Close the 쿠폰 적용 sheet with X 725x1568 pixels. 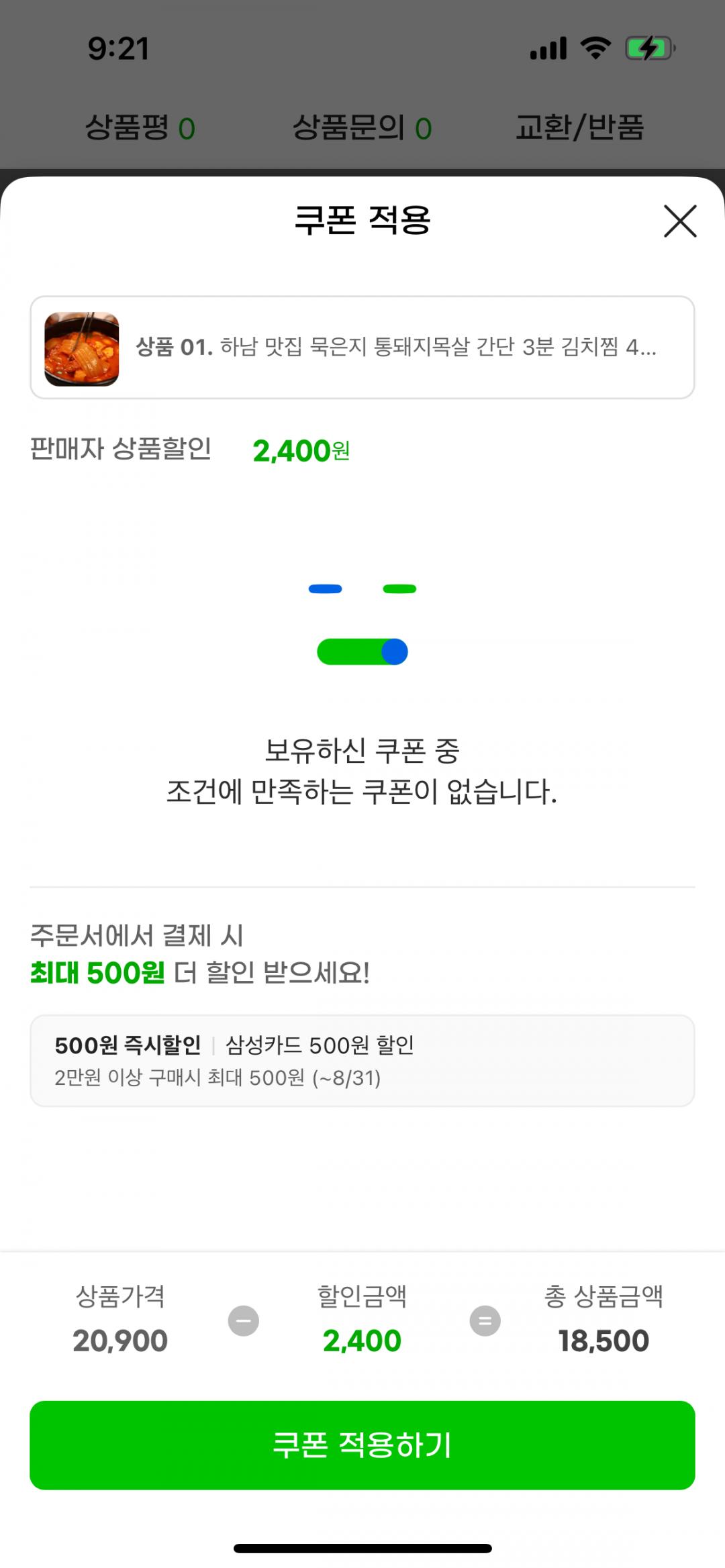[680, 221]
